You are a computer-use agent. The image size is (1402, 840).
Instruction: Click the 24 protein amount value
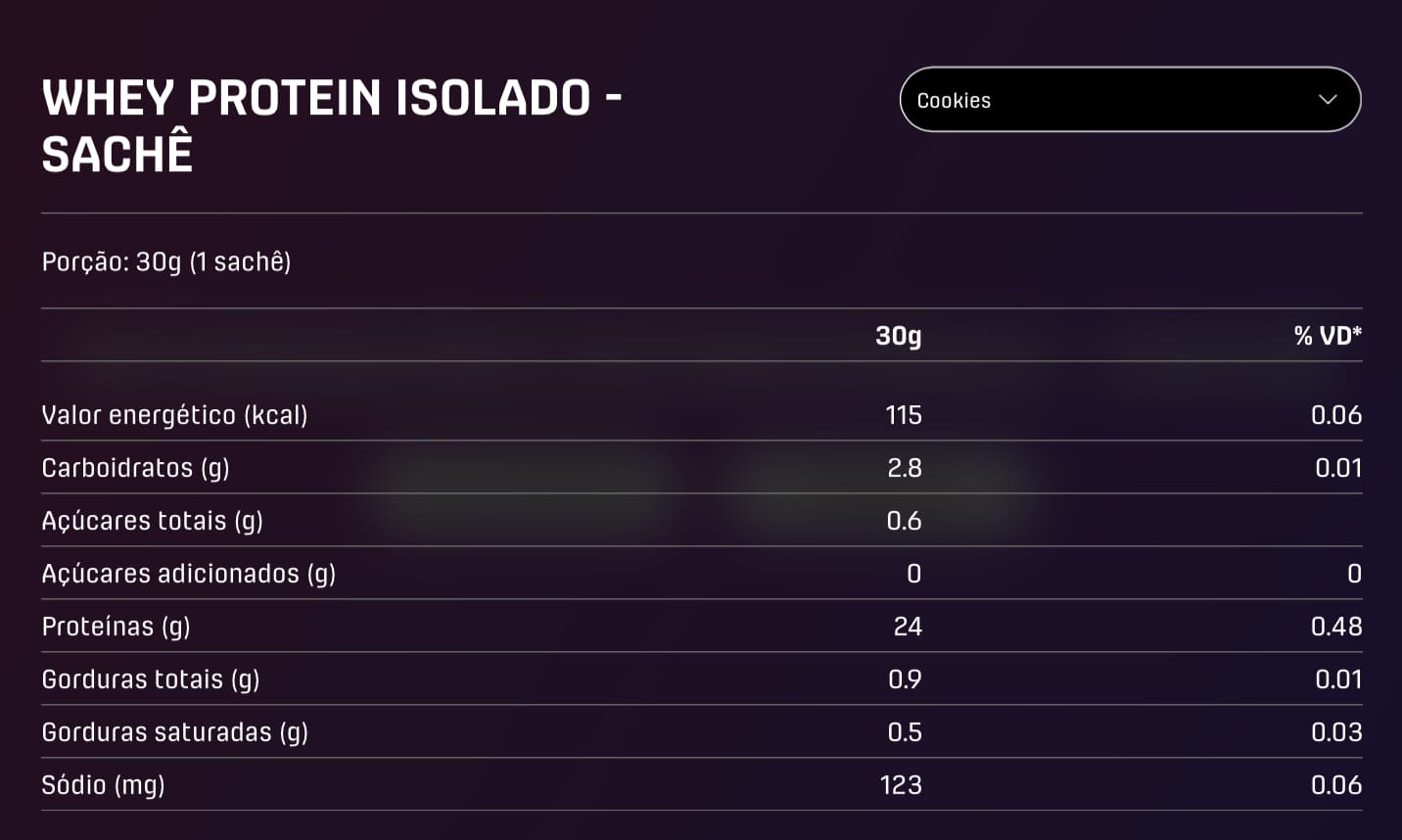[908, 627]
